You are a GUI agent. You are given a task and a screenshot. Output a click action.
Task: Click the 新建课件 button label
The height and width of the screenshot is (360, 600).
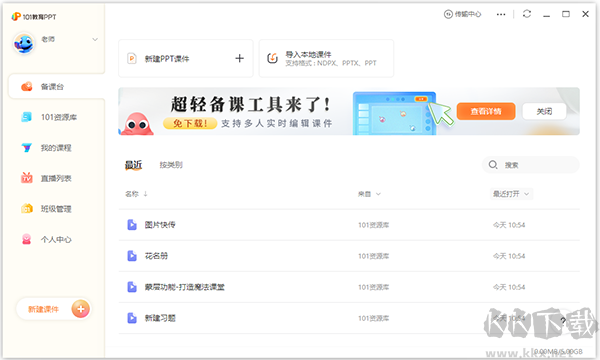(x=43, y=309)
